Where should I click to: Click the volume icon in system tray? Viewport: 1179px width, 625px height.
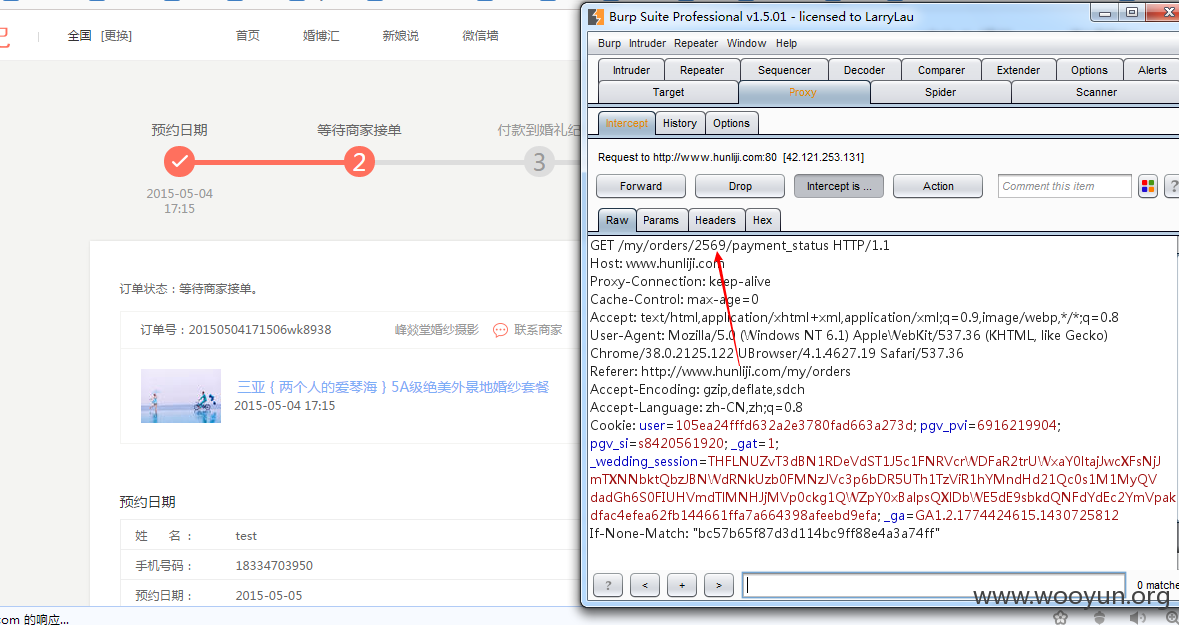point(1136,618)
